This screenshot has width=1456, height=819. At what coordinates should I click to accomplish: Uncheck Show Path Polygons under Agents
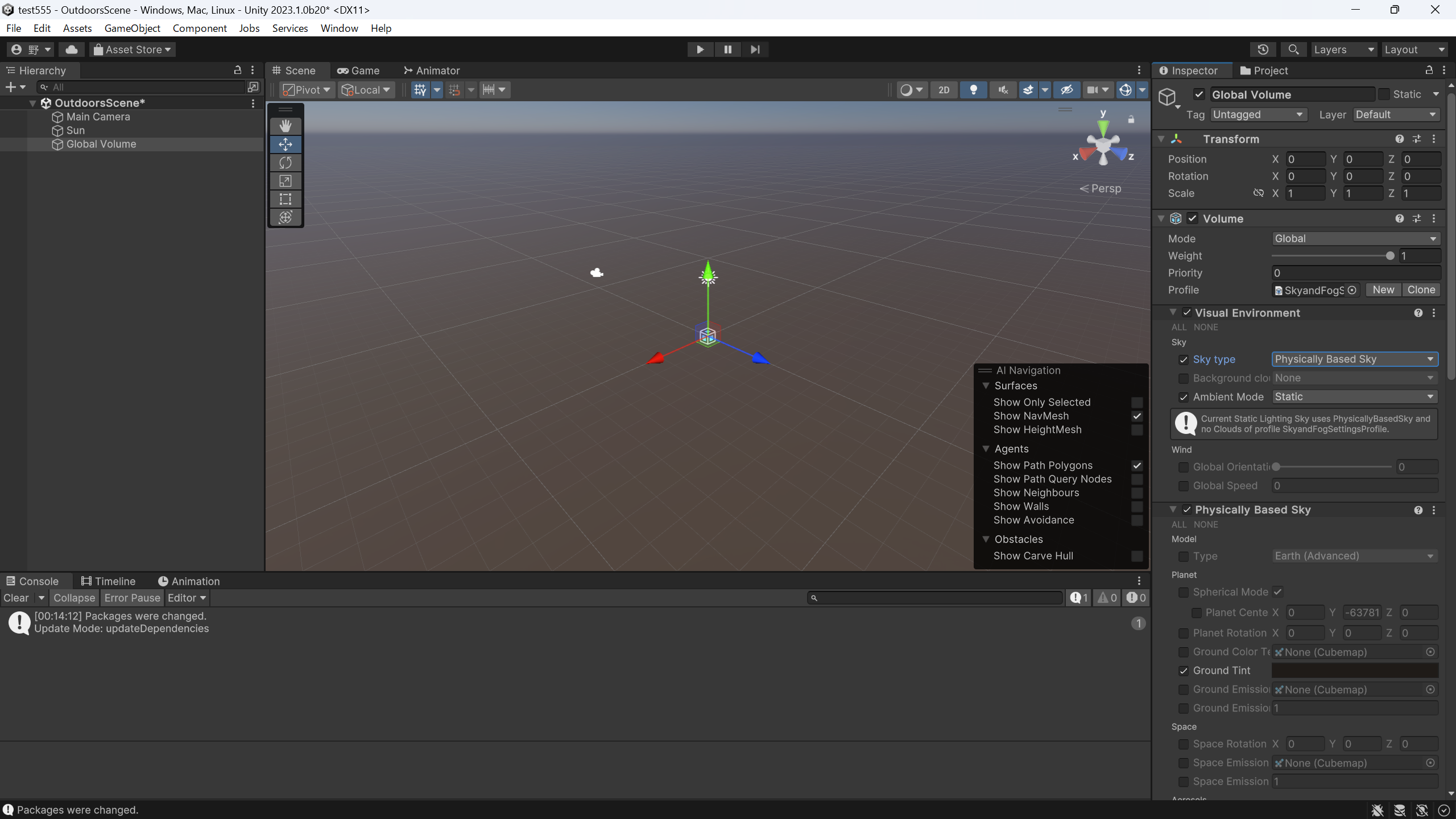pos(1137,465)
